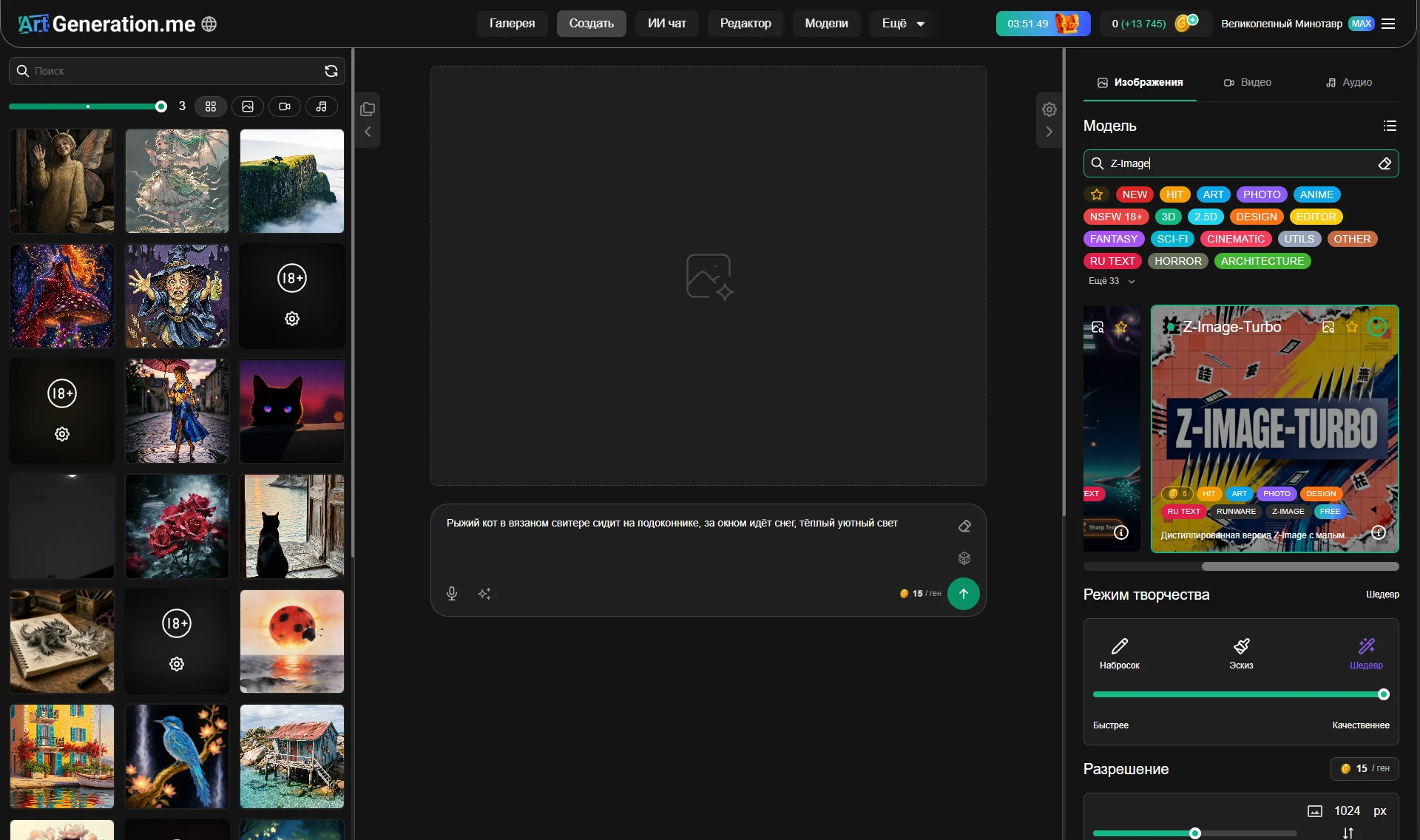The height and width of the screenshot is (840, 1420).
Task: Click the prompt text area
Action: [x=695, y=540]
